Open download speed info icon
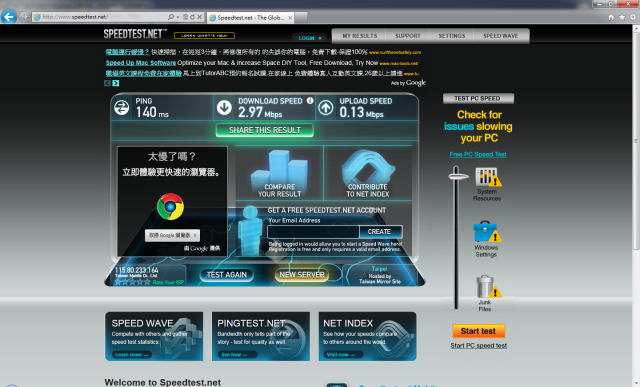 [x=310, y=100]
